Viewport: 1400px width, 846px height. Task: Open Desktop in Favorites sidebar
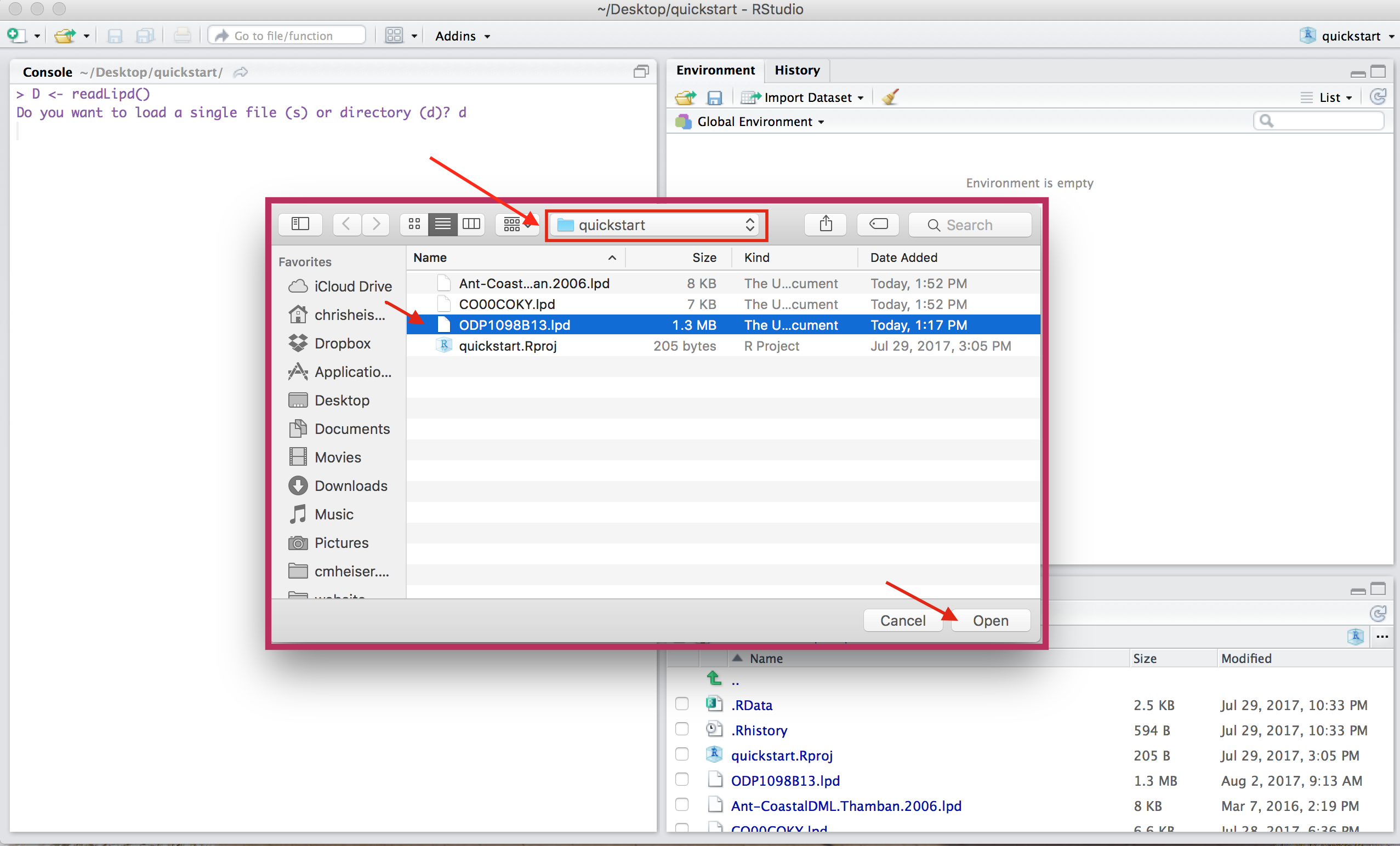[329, 401]
